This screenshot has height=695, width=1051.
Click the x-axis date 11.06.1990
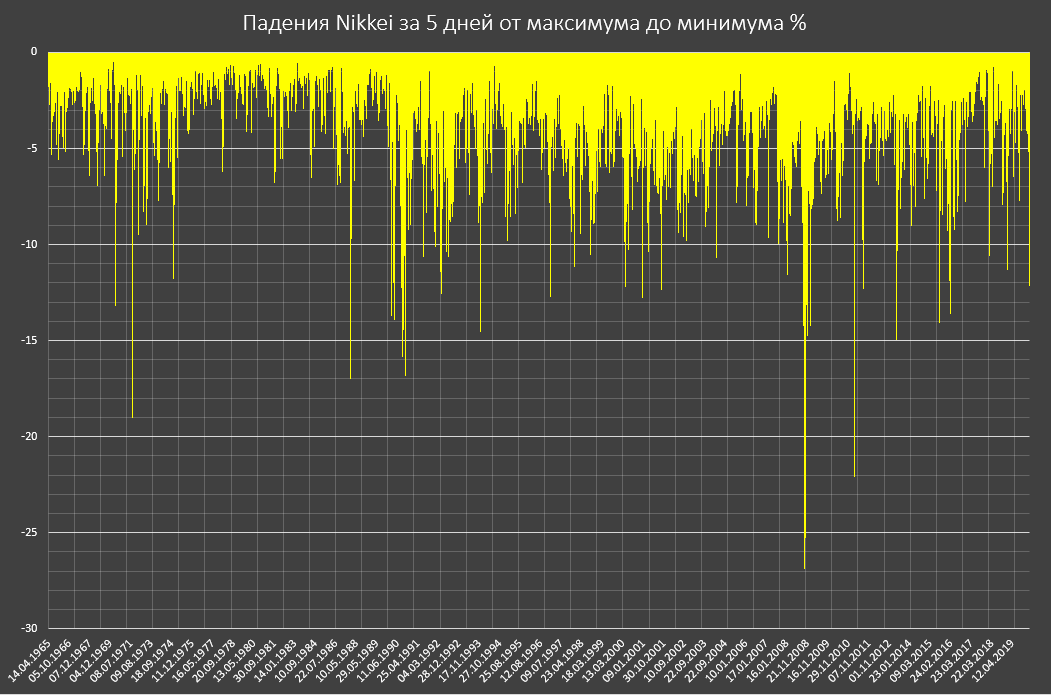[x=377, y=661]
